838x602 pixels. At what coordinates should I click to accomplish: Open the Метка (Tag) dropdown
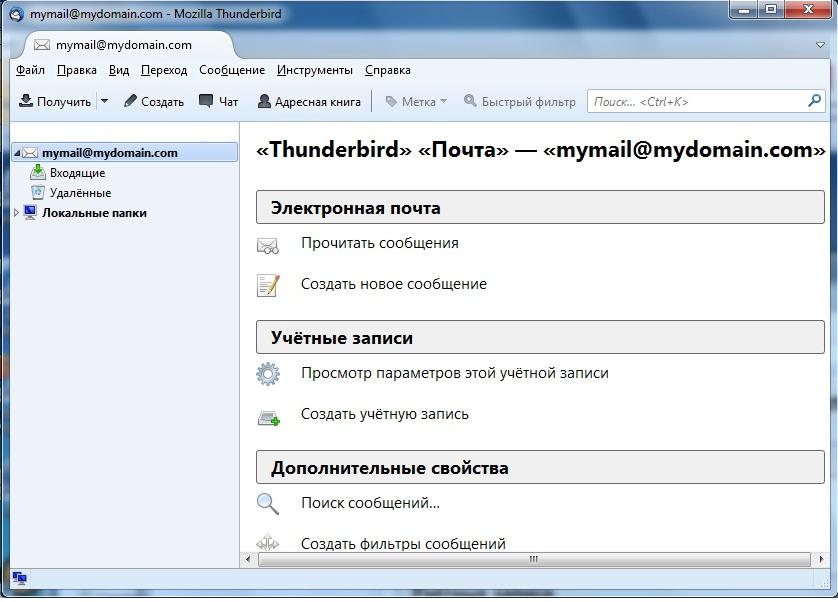point(417,101)
